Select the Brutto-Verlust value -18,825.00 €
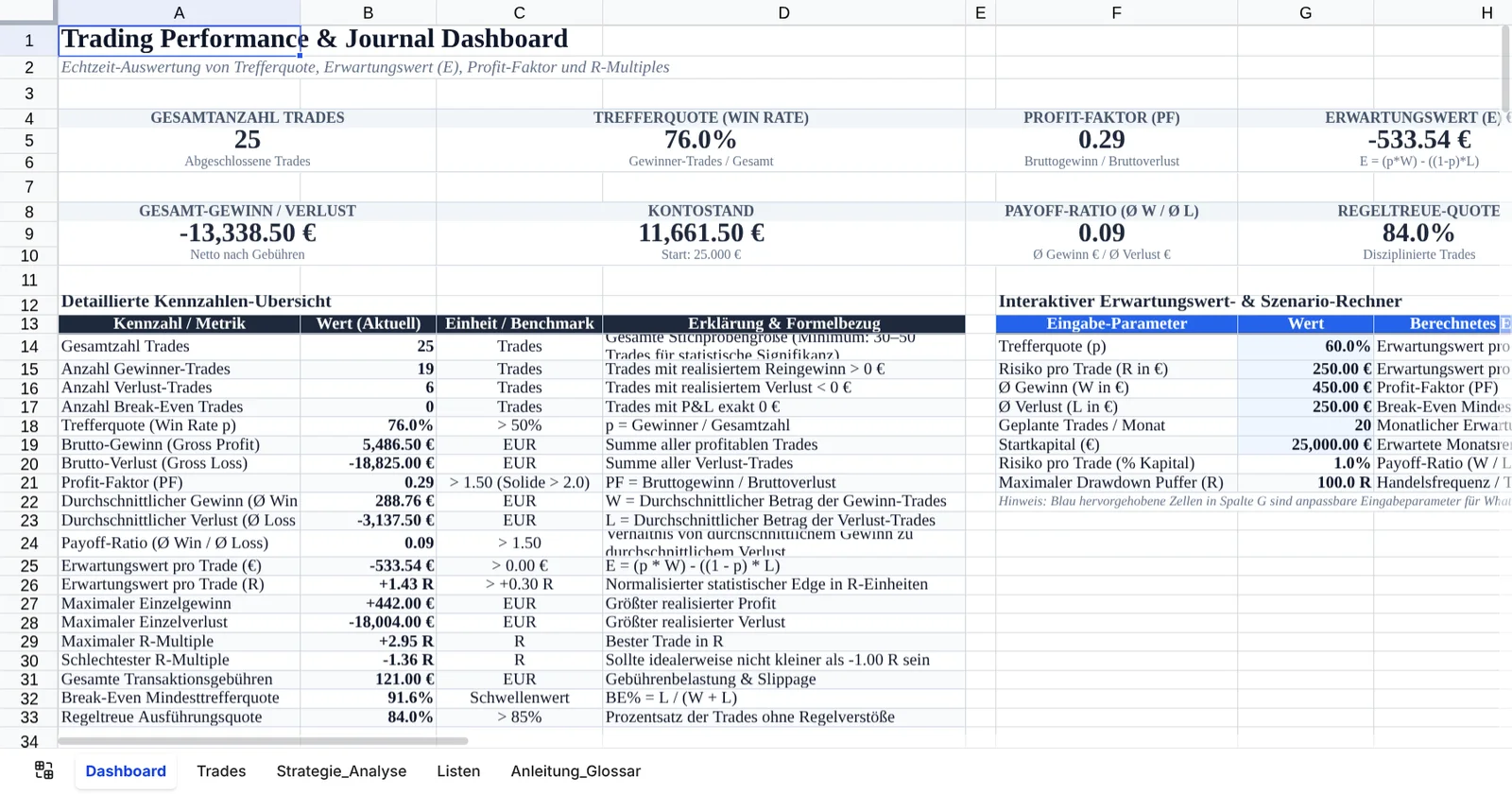 click(368, 463)
